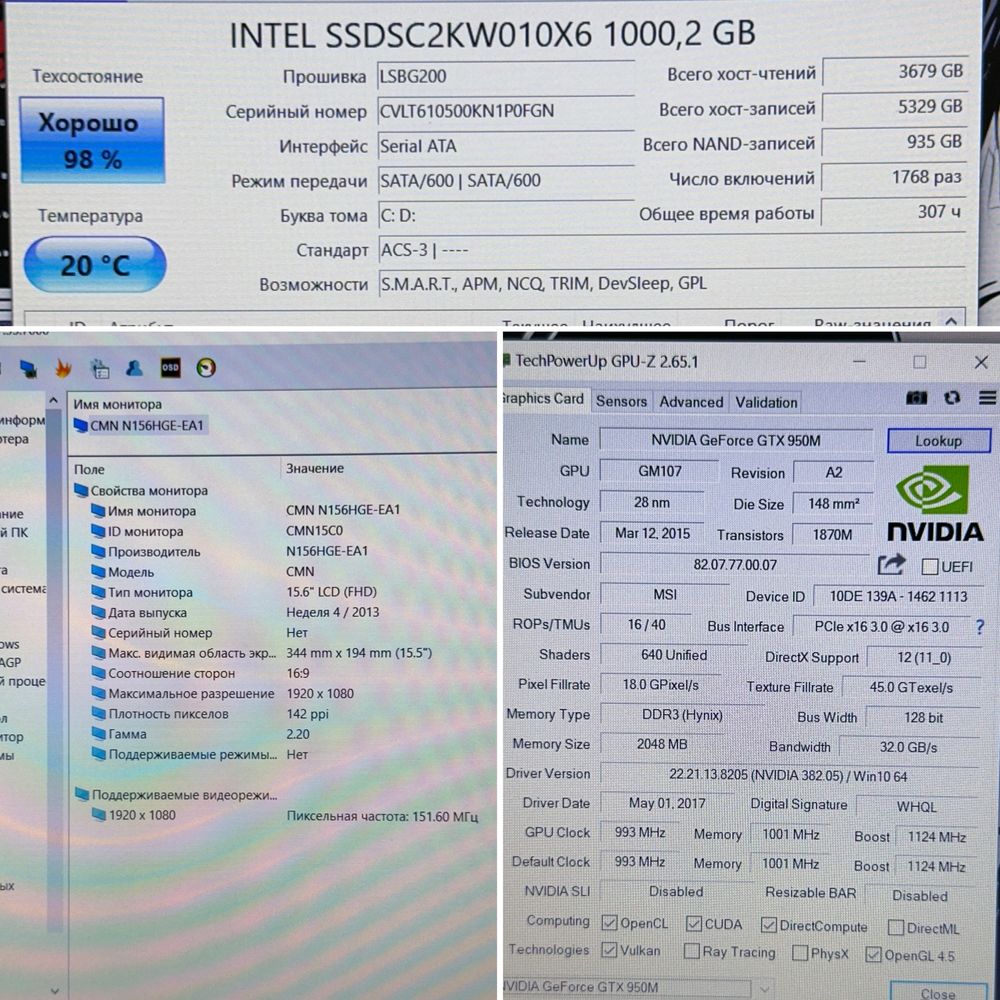Image resolution: width=1000 pixels, height=1000 pixels.
Task: Click the Device ID value 10DE 139A - 1462 1113
Action: 898,596
